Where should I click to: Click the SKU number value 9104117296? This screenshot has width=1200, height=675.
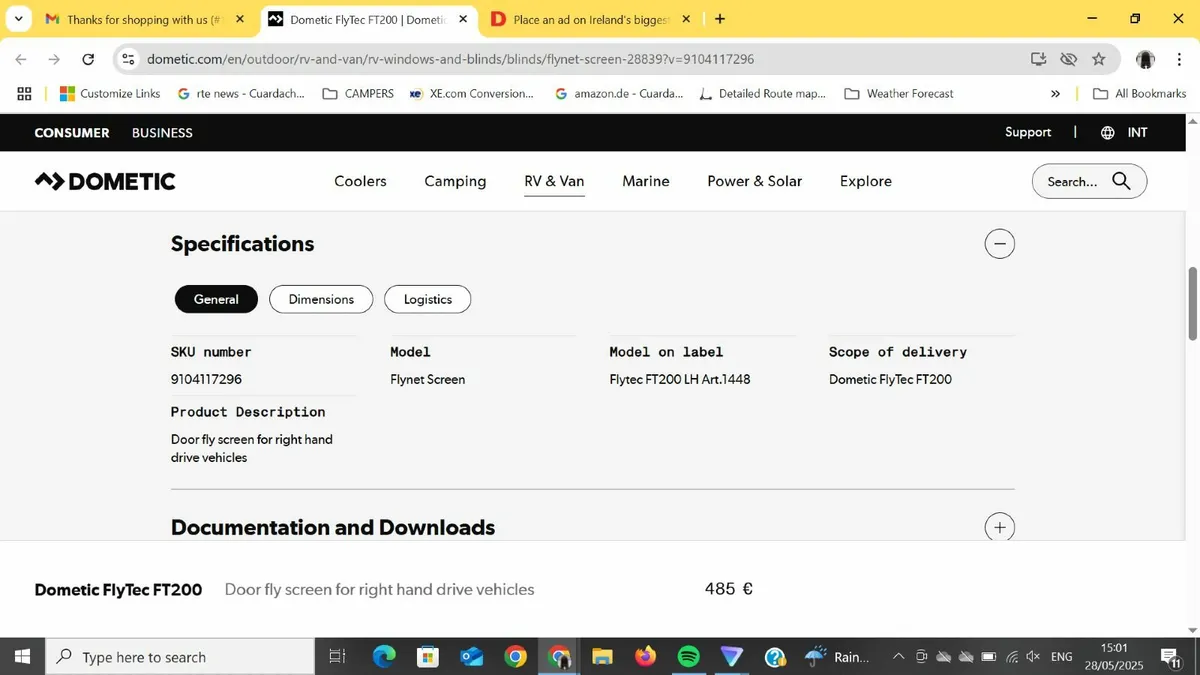pyautogui.click(x=206, y=379)
